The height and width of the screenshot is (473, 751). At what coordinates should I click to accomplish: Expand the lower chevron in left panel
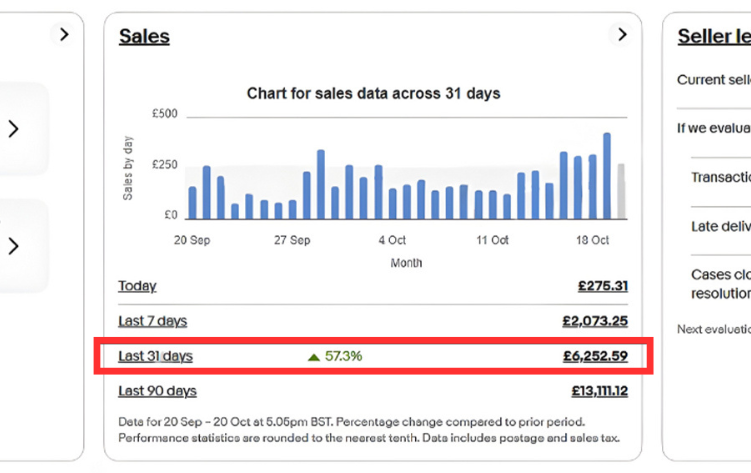tap(13, 246)
